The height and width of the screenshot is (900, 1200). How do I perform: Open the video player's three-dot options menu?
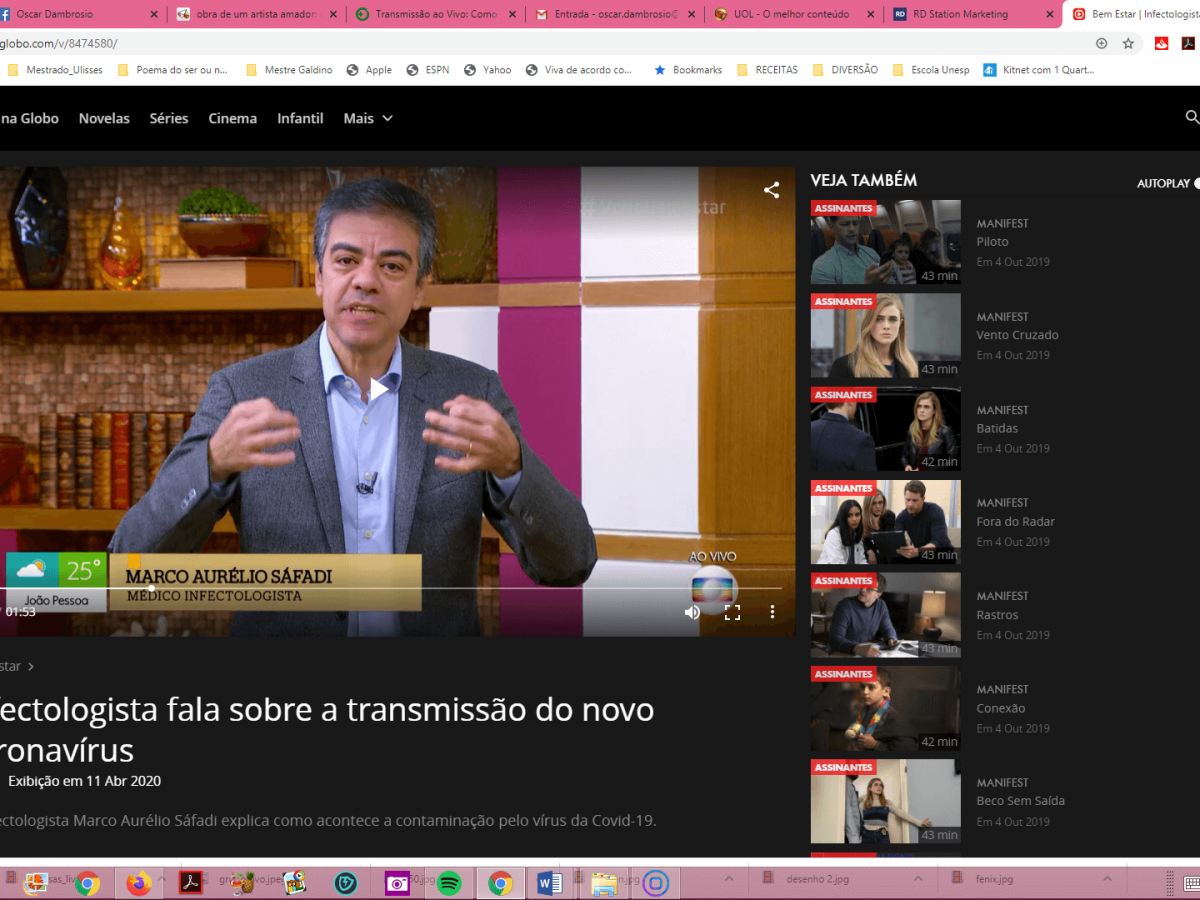coord(772,612)
